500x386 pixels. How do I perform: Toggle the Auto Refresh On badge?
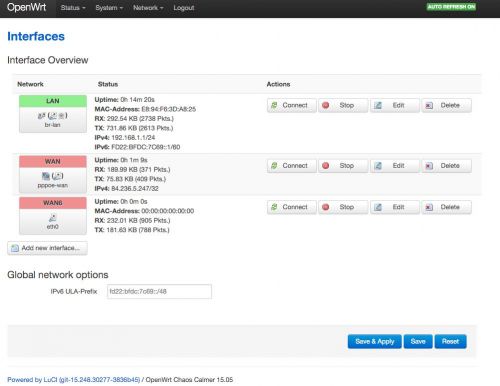click(x=451, y=7)
